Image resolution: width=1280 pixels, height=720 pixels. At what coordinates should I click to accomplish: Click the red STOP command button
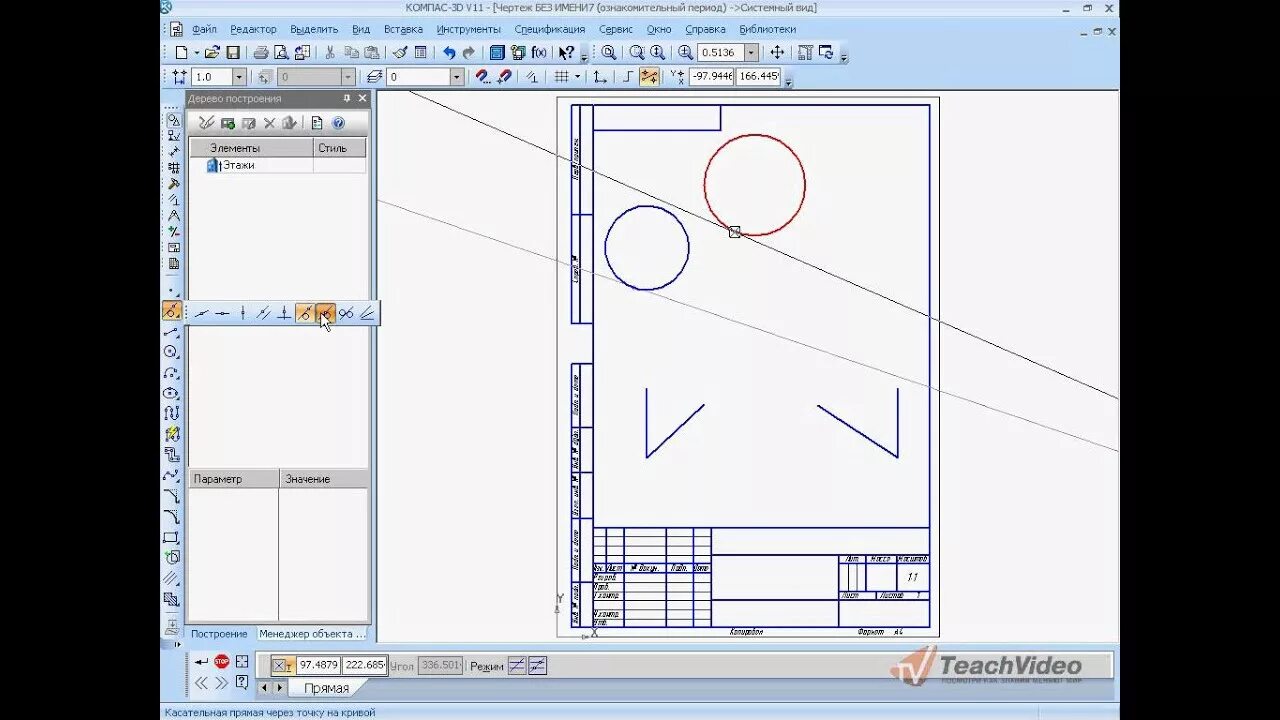click(x=222, y=661)
